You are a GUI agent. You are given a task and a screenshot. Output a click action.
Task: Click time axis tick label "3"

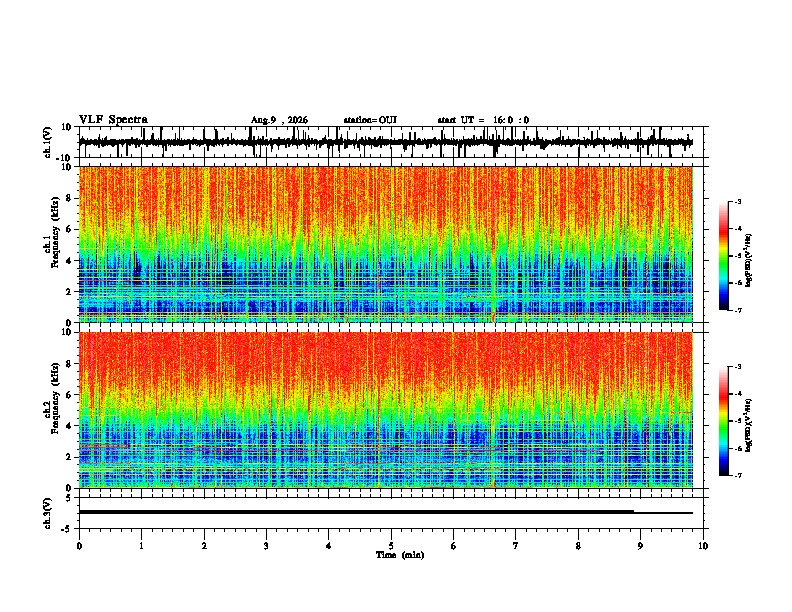click(266, 546)
